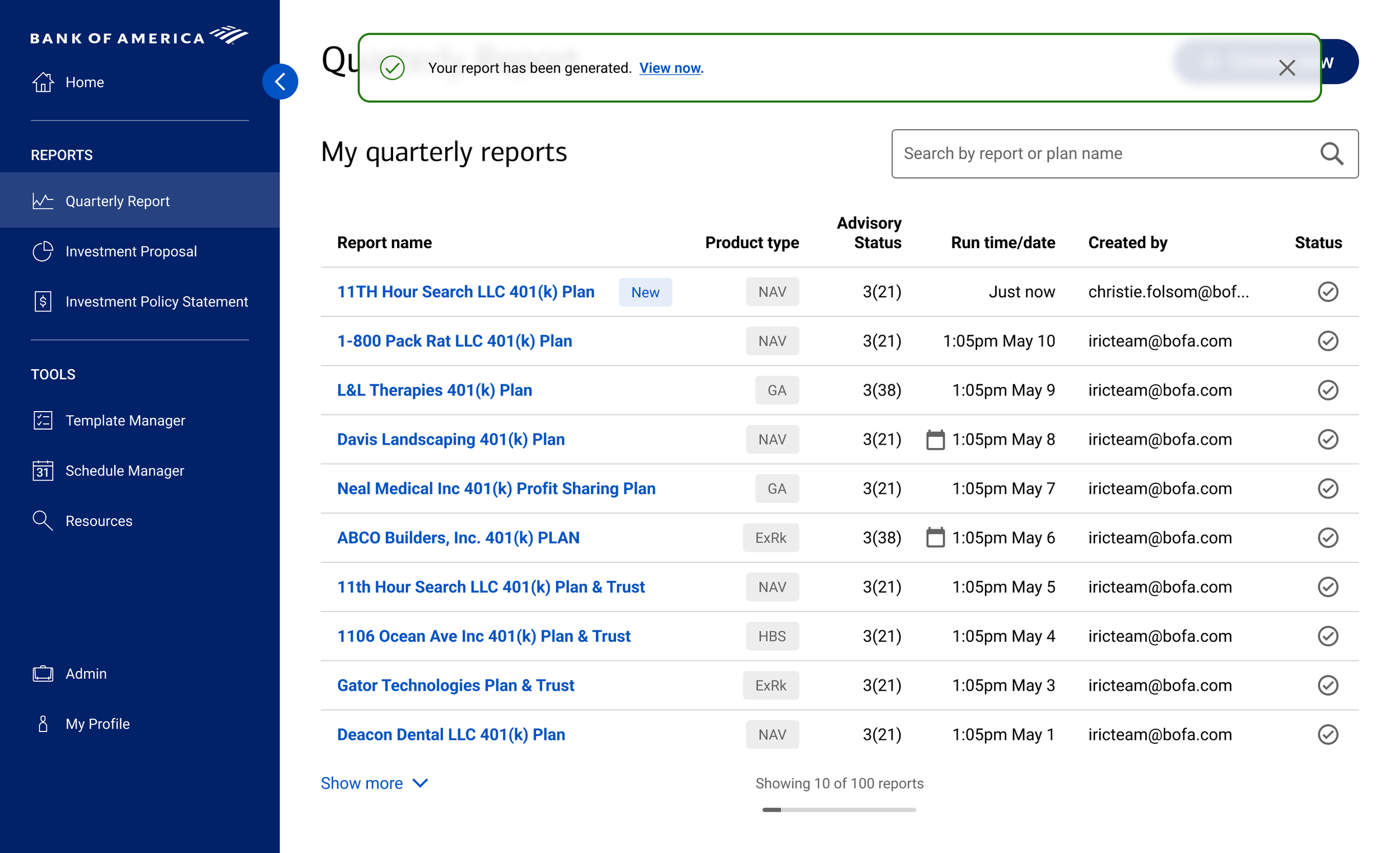
Task: Open the 1-800 Pack Rat LLC 401(k) Plan report
Action: (454, 341)
